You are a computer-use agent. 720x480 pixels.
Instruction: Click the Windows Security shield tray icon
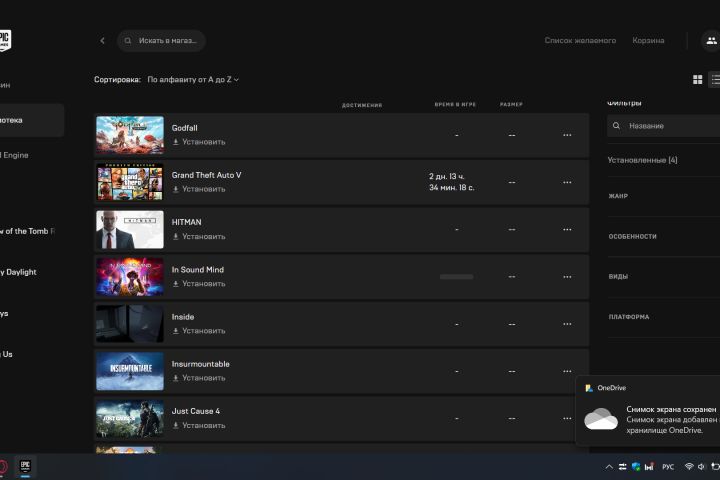(636, 467)
